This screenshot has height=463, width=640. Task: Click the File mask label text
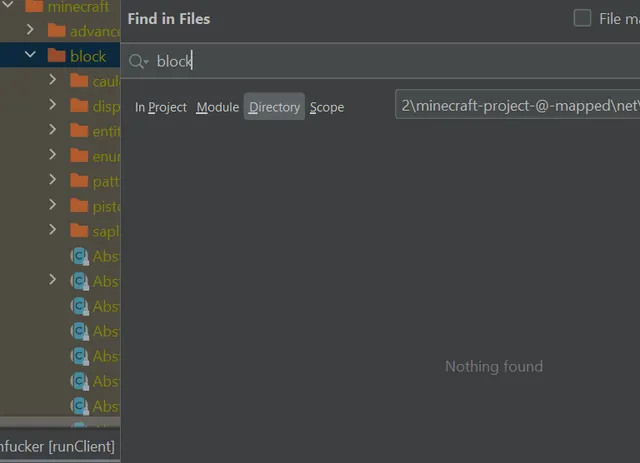pyautogui.click(x=619, y=19)
